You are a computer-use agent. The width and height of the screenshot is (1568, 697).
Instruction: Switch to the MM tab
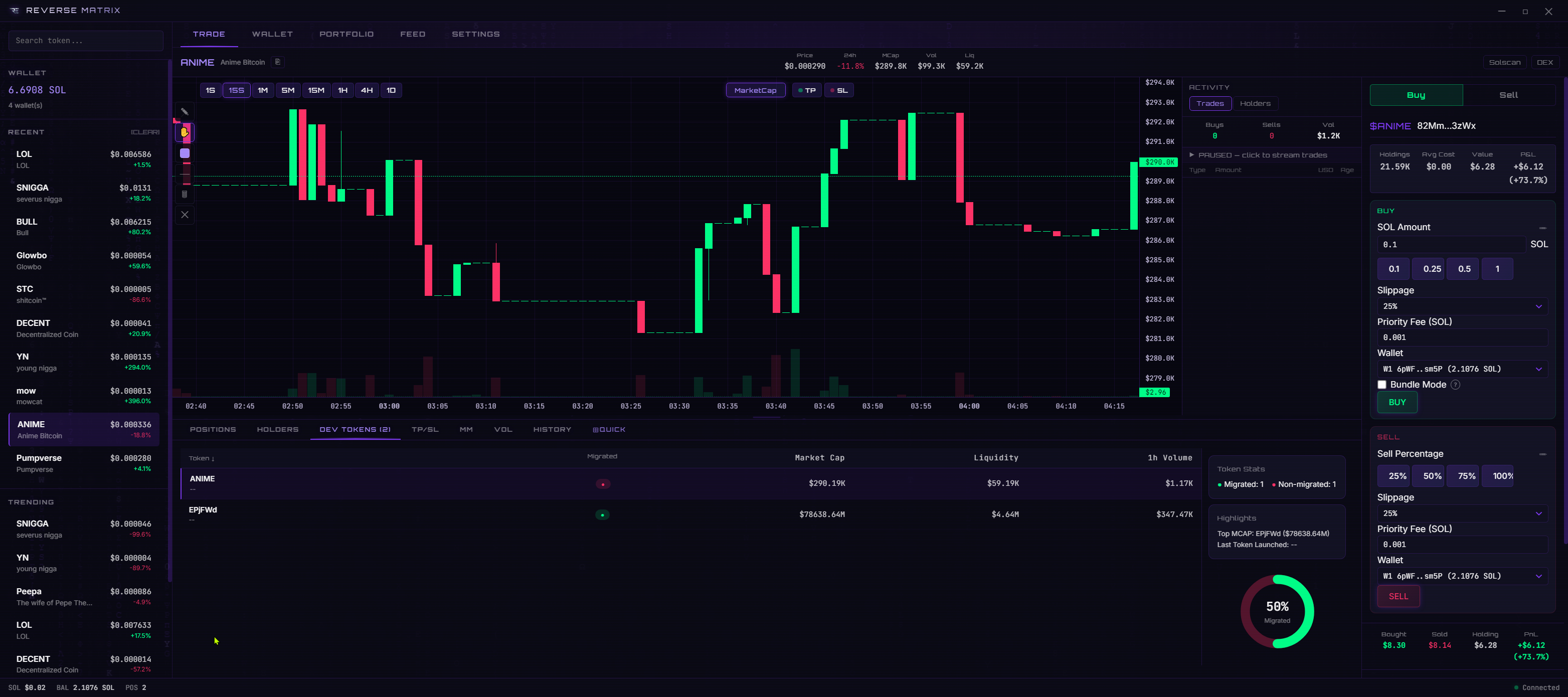point(466,430)
